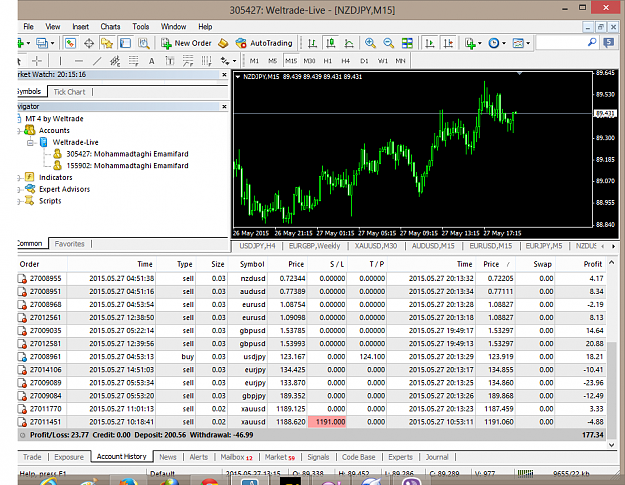Viewport: 625px width, 485px height.
Task: Draw a horizontal line tool
Action: click(79, 61)
